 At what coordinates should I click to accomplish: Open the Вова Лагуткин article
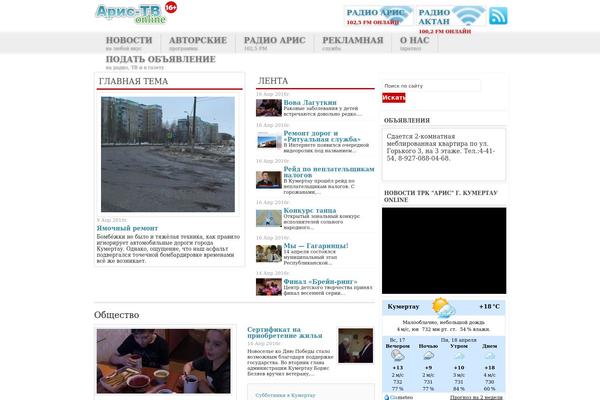(310, 103)
